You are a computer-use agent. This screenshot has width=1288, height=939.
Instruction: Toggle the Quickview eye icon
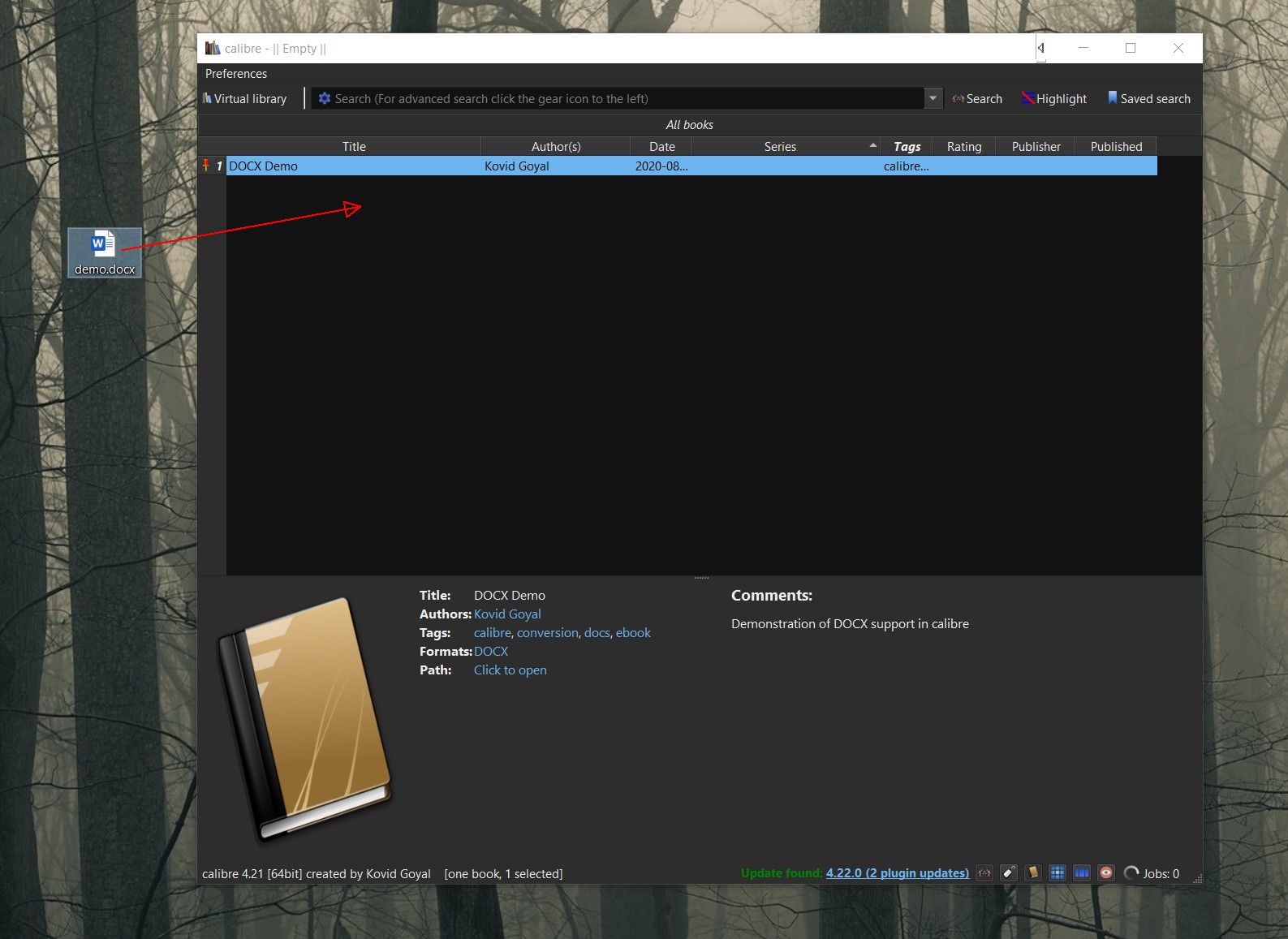[1106, 873]
